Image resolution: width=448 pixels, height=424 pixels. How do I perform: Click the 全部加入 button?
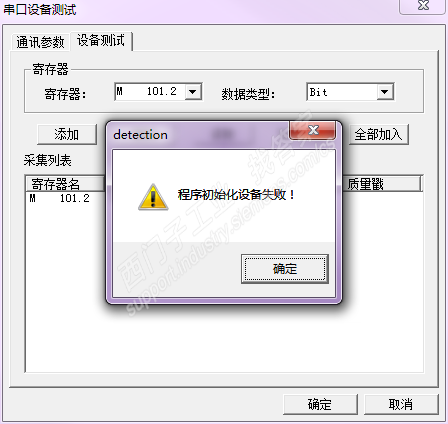coord(378,135)
